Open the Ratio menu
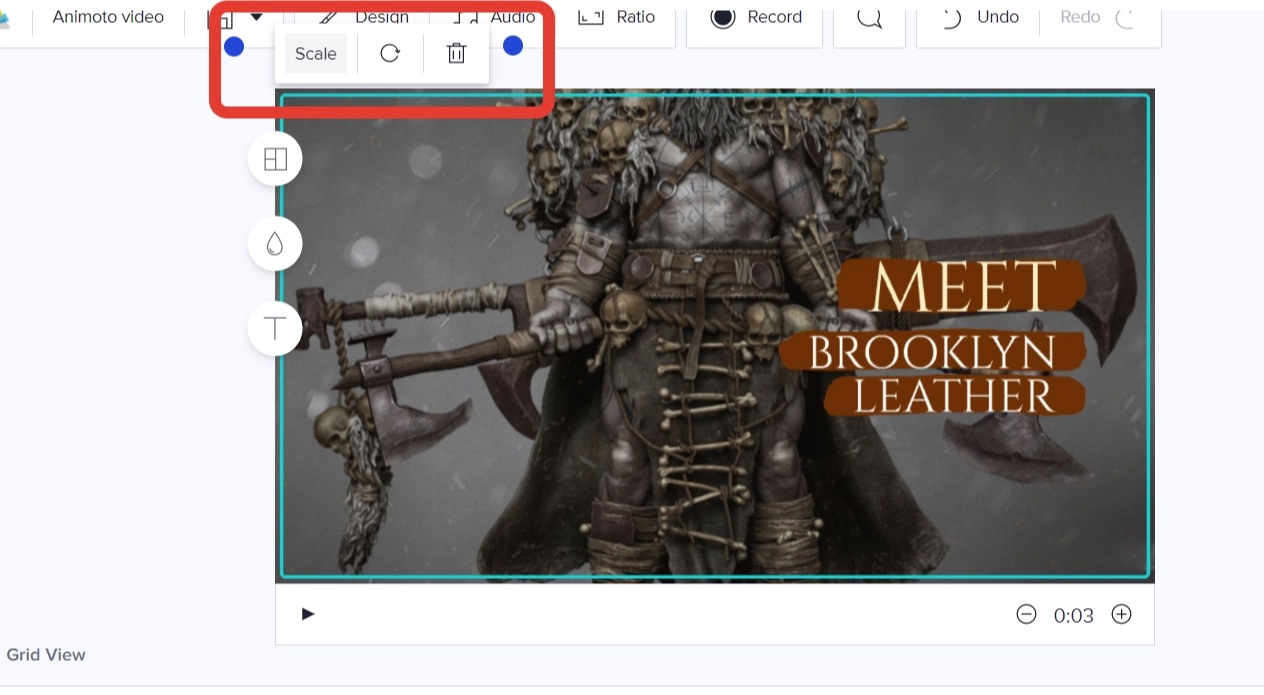The image size is (1264, 695). (x=617, y=17)
